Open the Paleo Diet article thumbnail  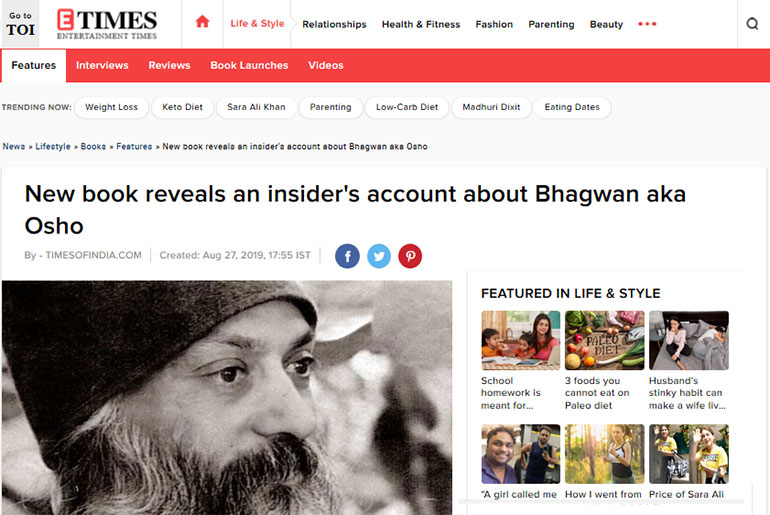(605, 340)
